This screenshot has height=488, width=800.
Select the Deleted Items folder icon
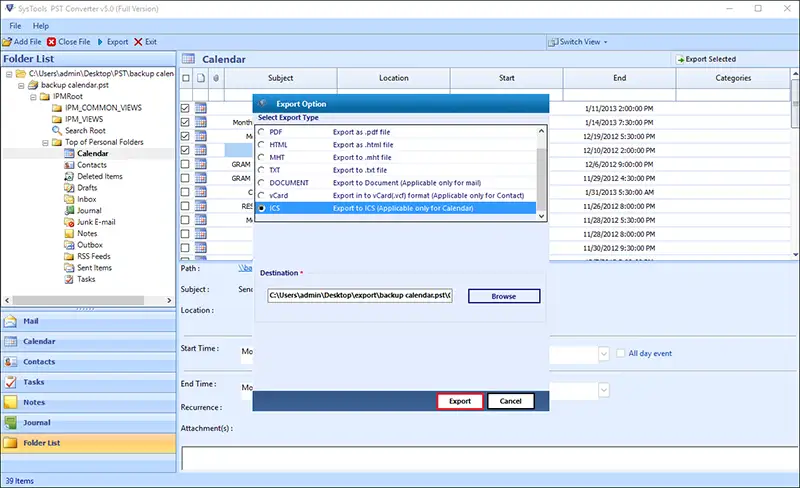click(69, 176)
